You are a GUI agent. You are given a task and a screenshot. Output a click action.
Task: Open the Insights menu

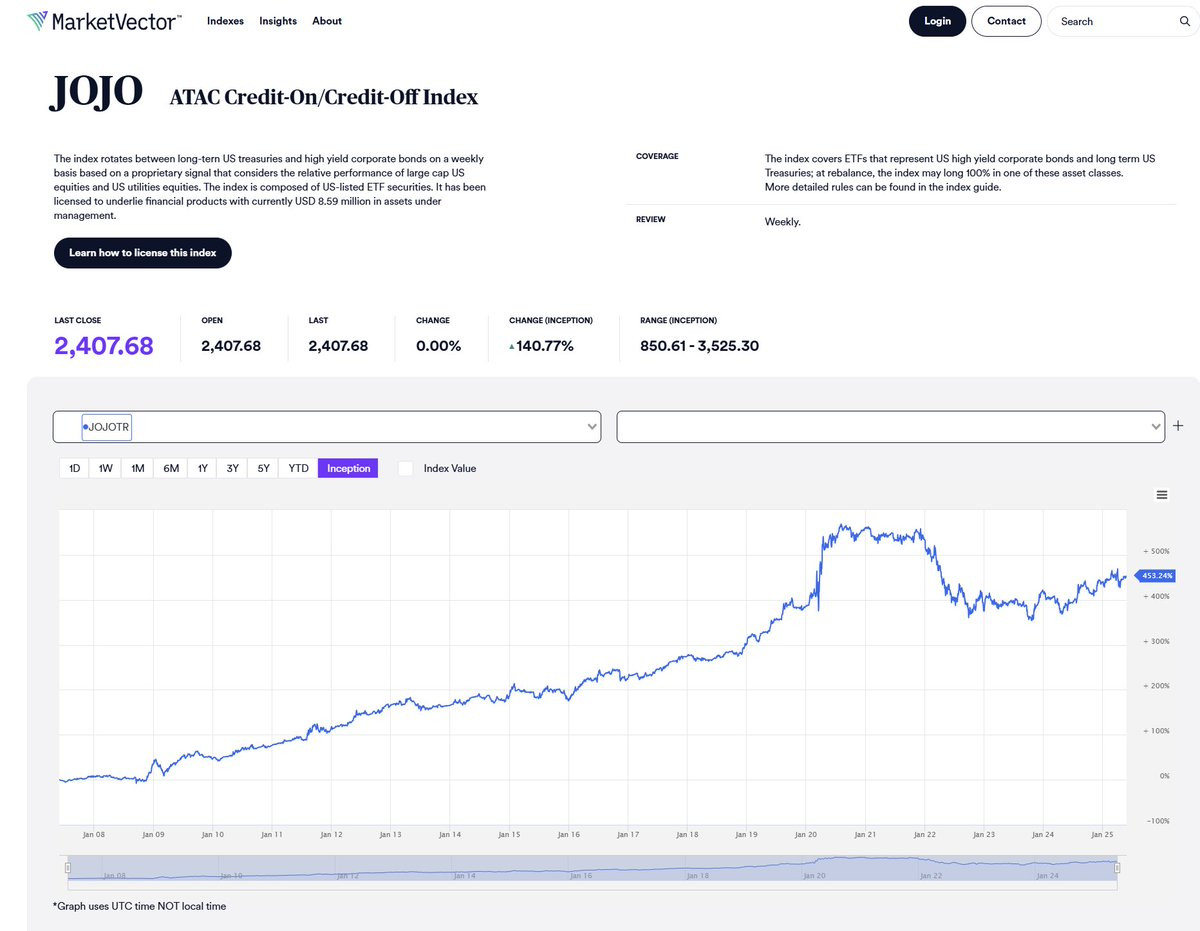click(x=278, y=21)
